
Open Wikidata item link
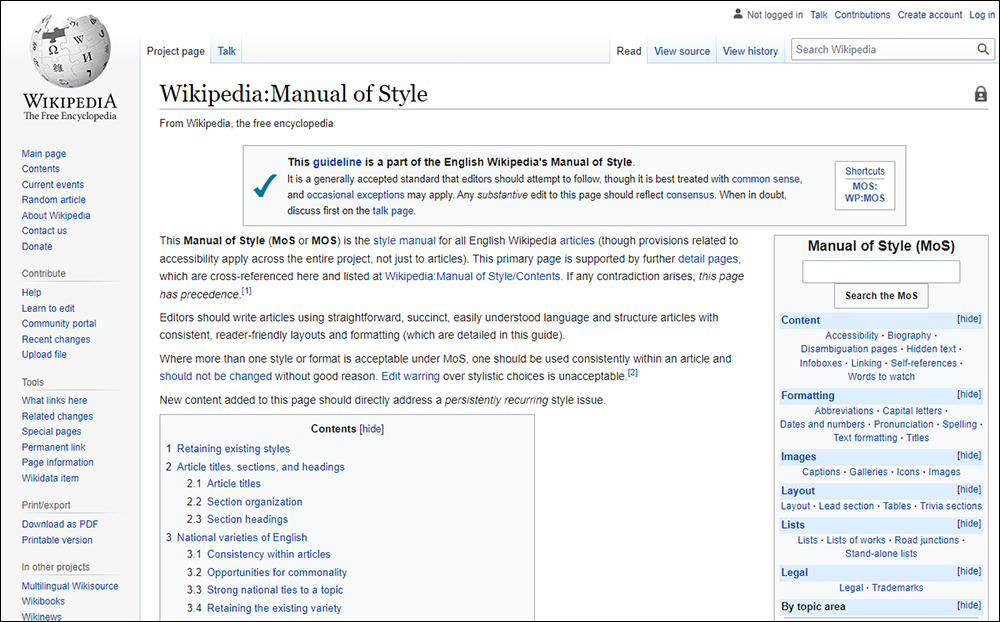pyautogui.click(x=50, y=478)
